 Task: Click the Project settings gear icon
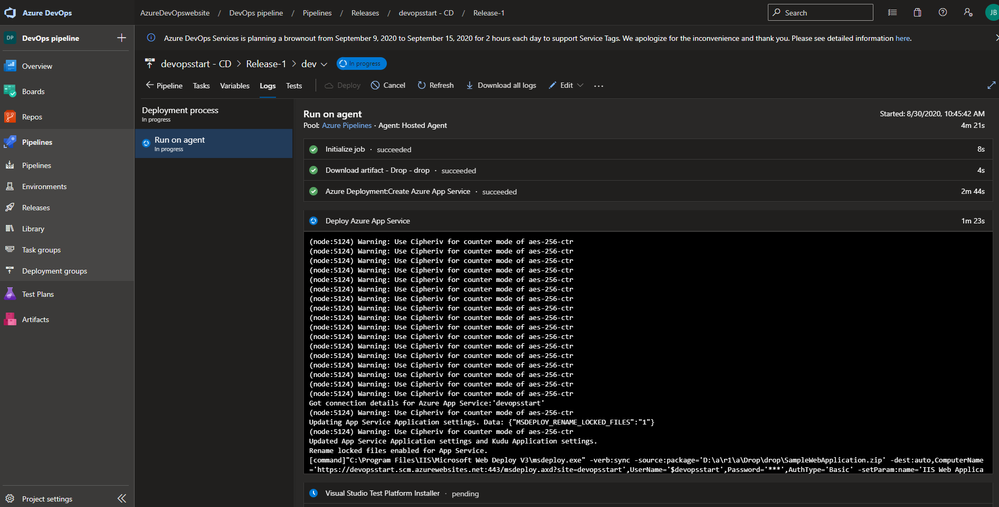click(x=10, y=499)
